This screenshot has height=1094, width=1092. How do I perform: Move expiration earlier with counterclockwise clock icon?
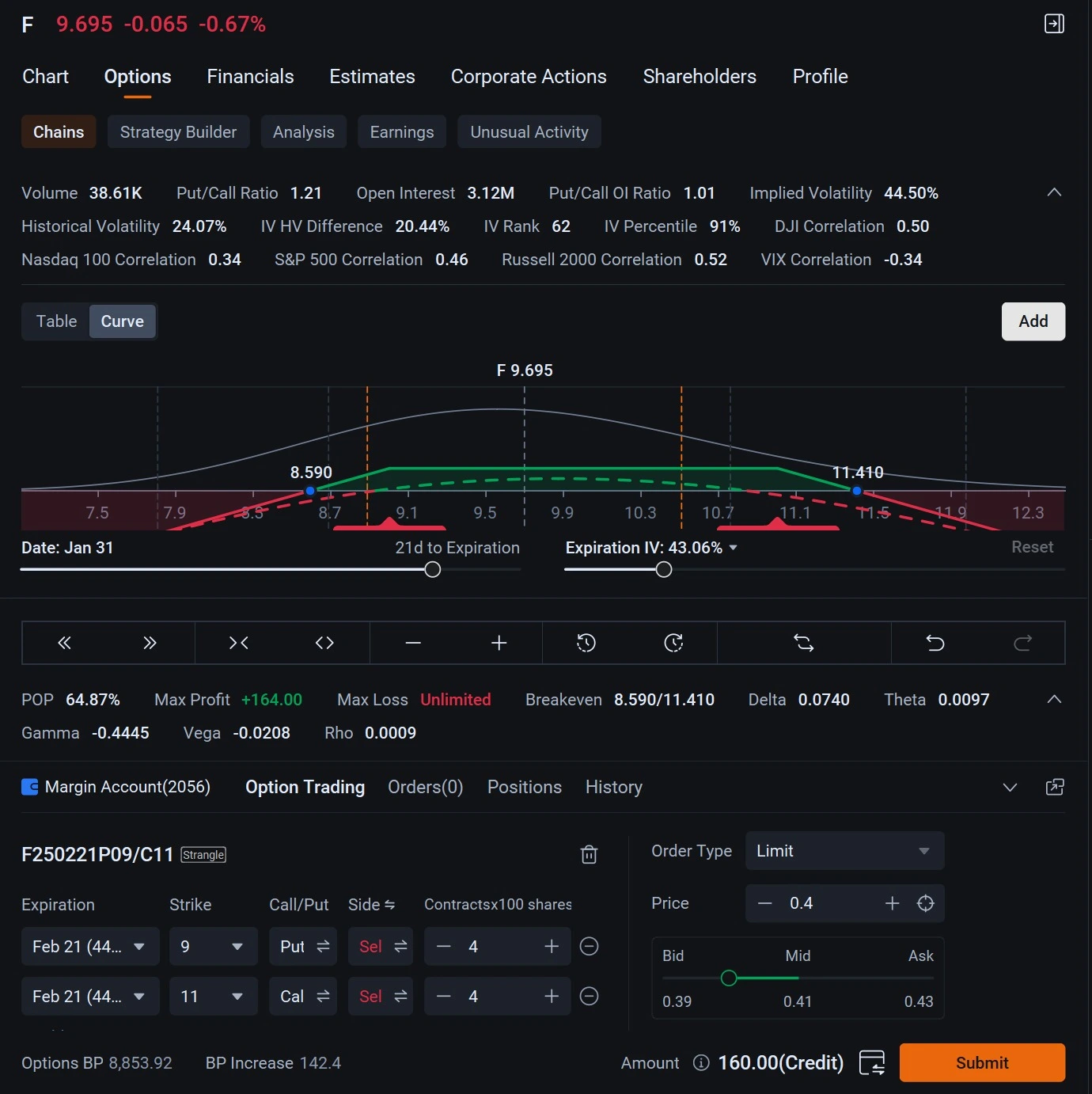pos(586,643)
